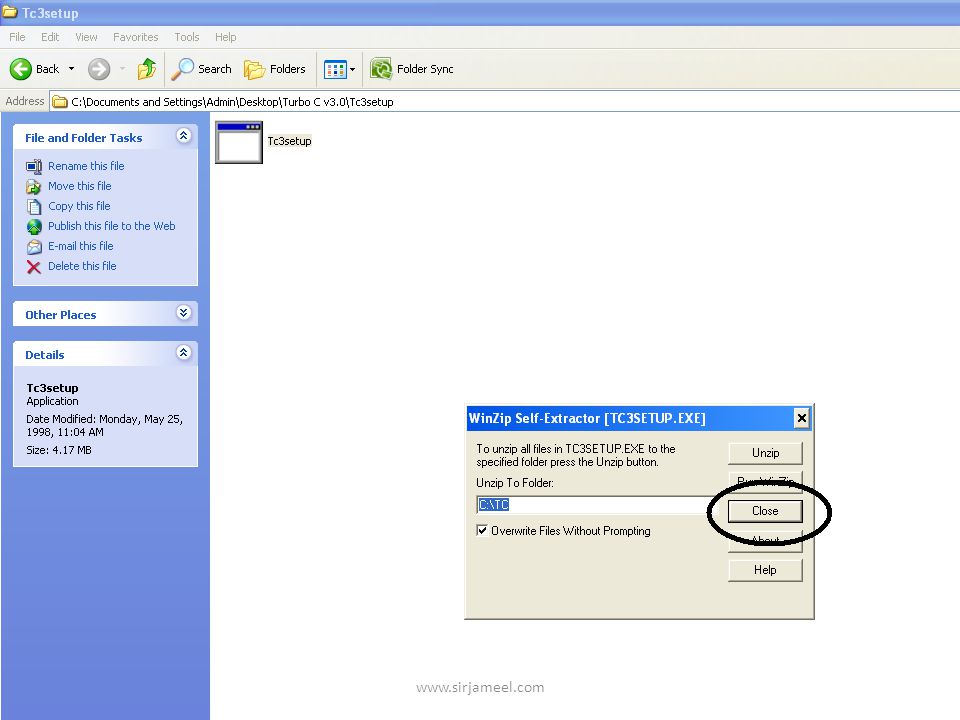Click the Tc3setup folder icon in title bar
Image resolution: width=960 pixels, height=720 pixels.
click(10, 12)
